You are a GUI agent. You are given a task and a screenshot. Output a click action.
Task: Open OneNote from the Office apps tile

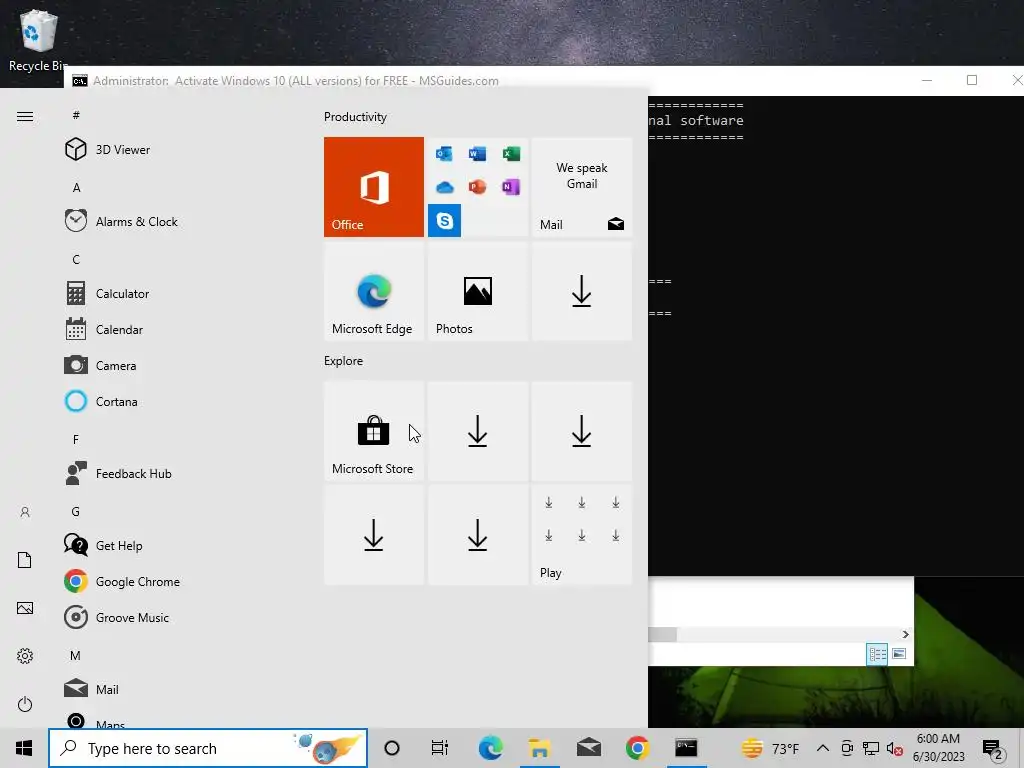pos(511,187)
